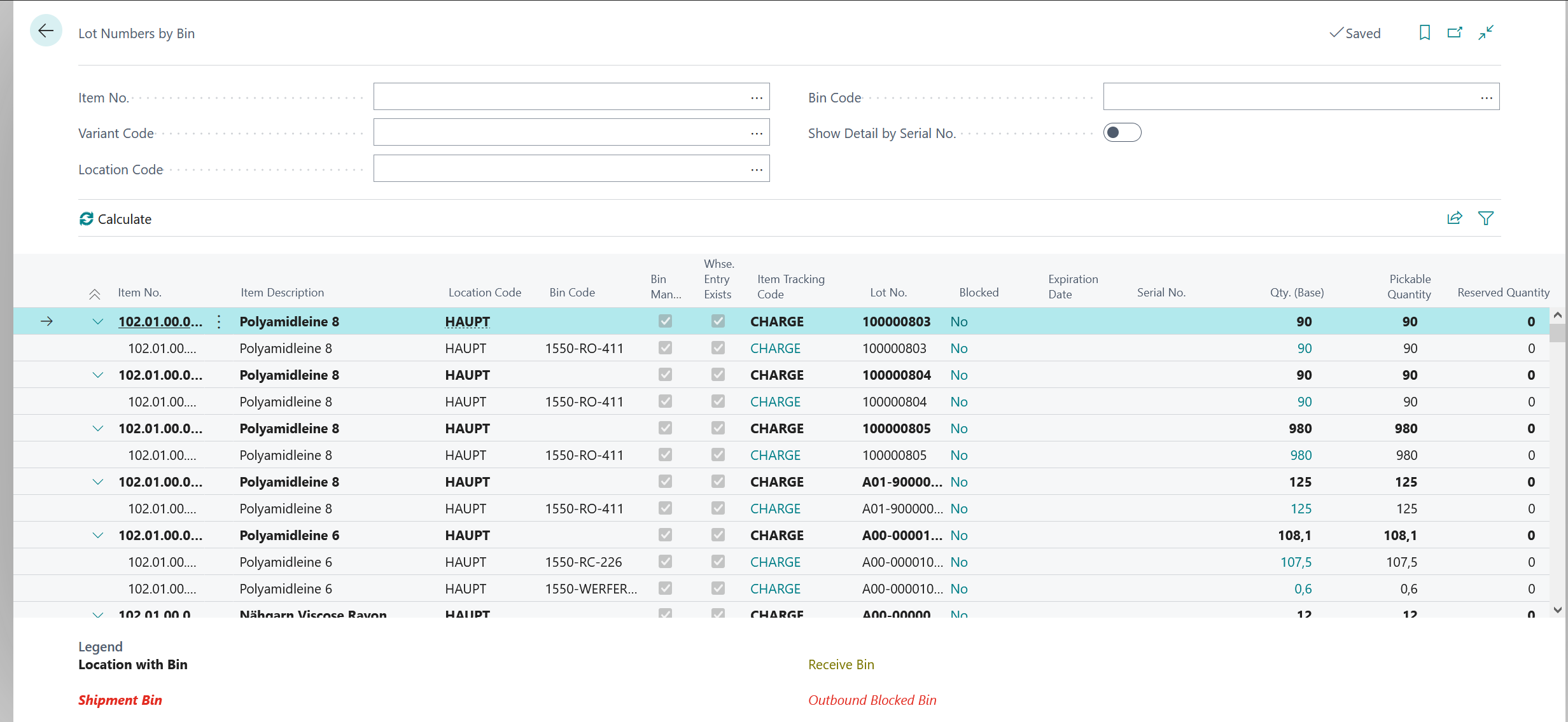Viewport: 1568px width, 722px height.
Task: Click Whse. Entry Exists checkbox, bold Polyamidleine 6
Action: tap(718, 535)
